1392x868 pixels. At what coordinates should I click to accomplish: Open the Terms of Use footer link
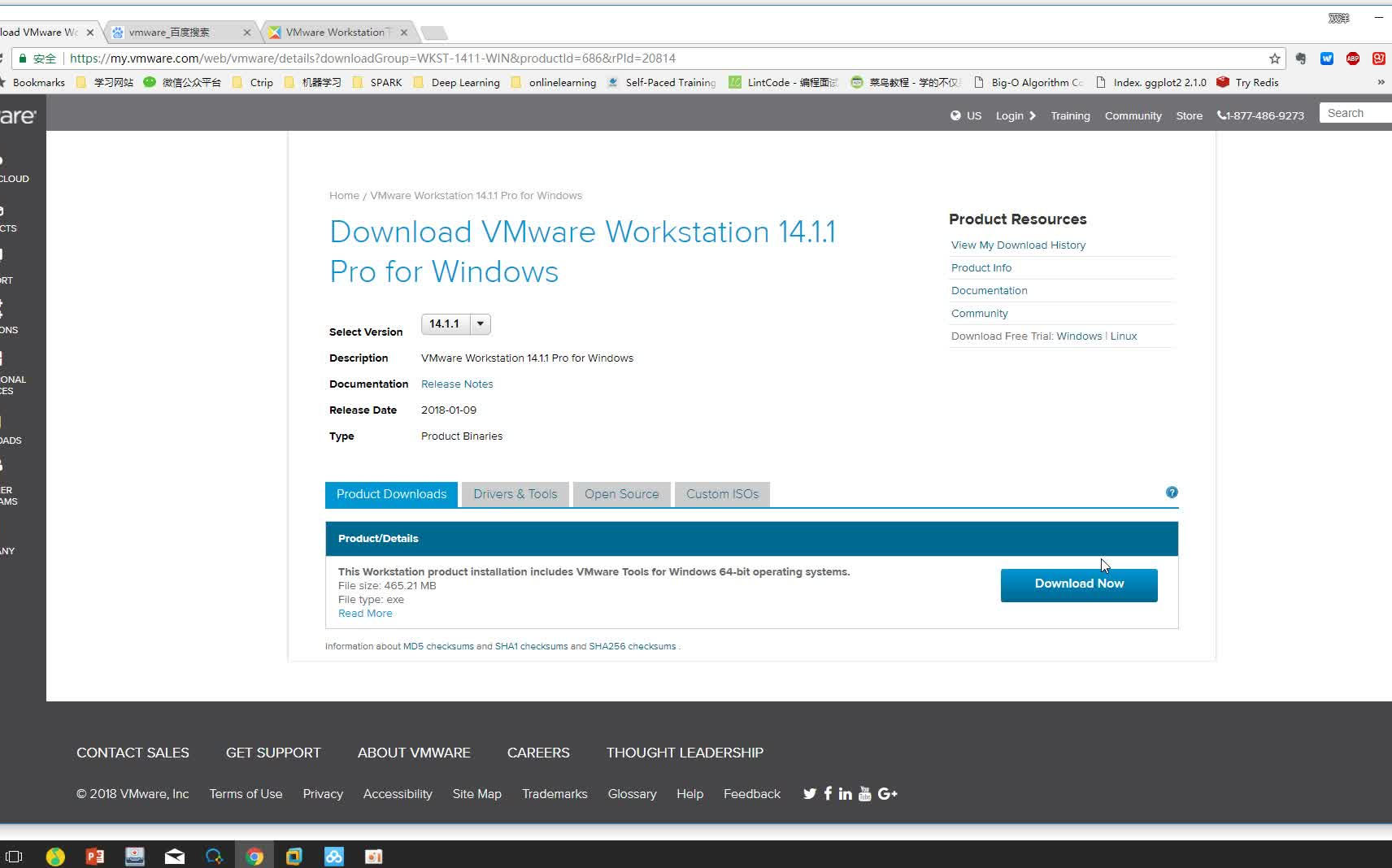click(246, 794)
